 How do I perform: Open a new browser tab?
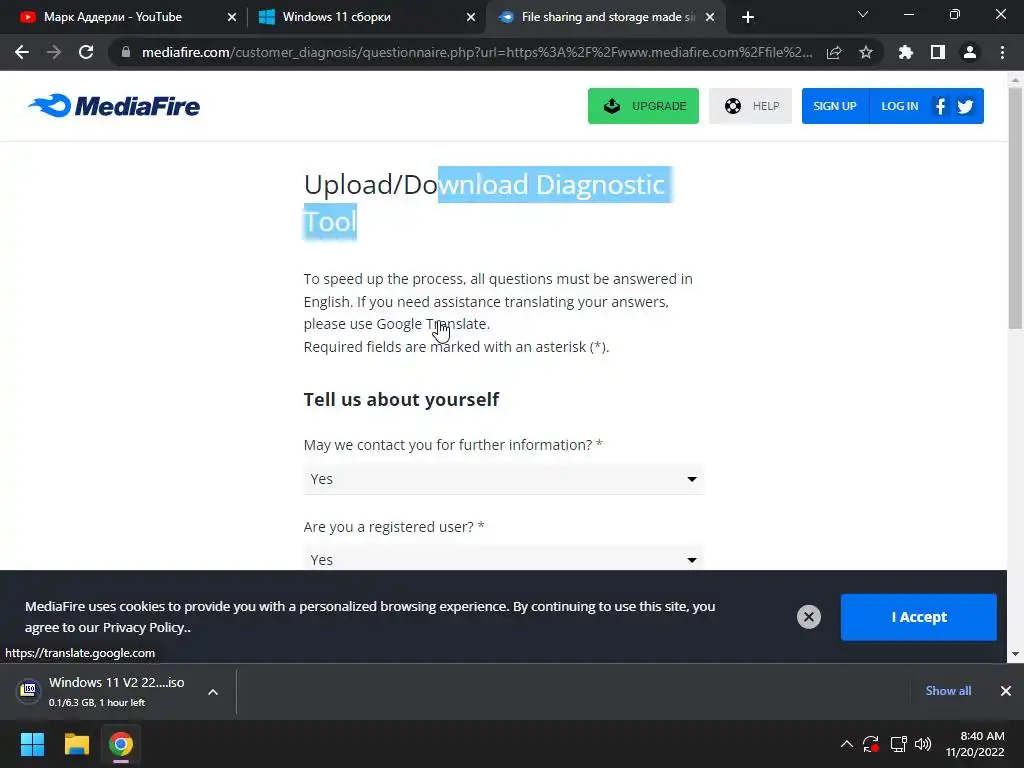click(748, 17)
